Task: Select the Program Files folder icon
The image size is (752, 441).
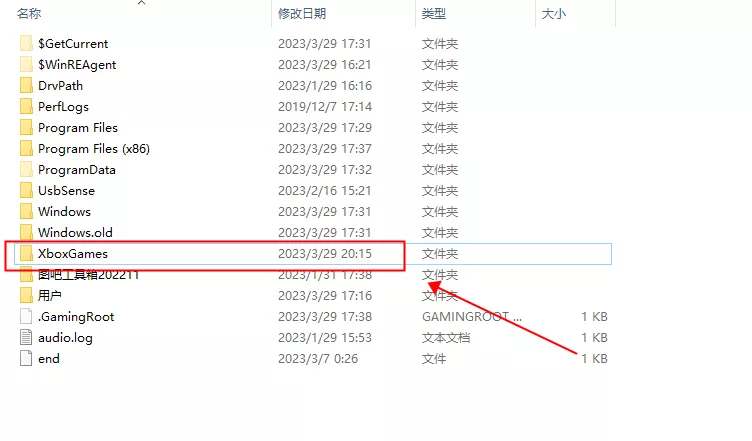Action: [x=26, y=128]
